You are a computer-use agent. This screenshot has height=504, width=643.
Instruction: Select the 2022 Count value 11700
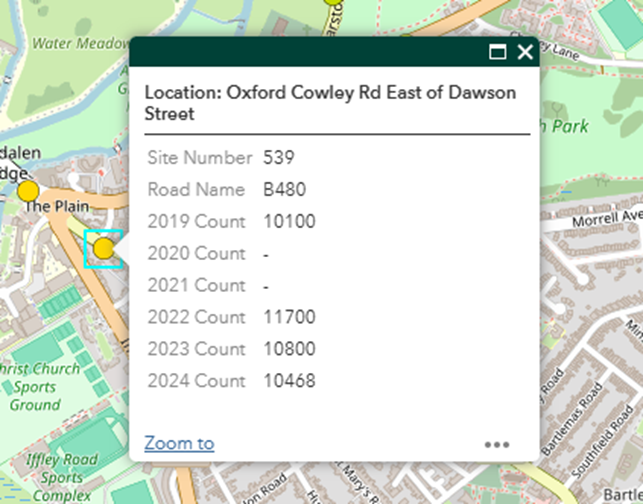(289, 318)
